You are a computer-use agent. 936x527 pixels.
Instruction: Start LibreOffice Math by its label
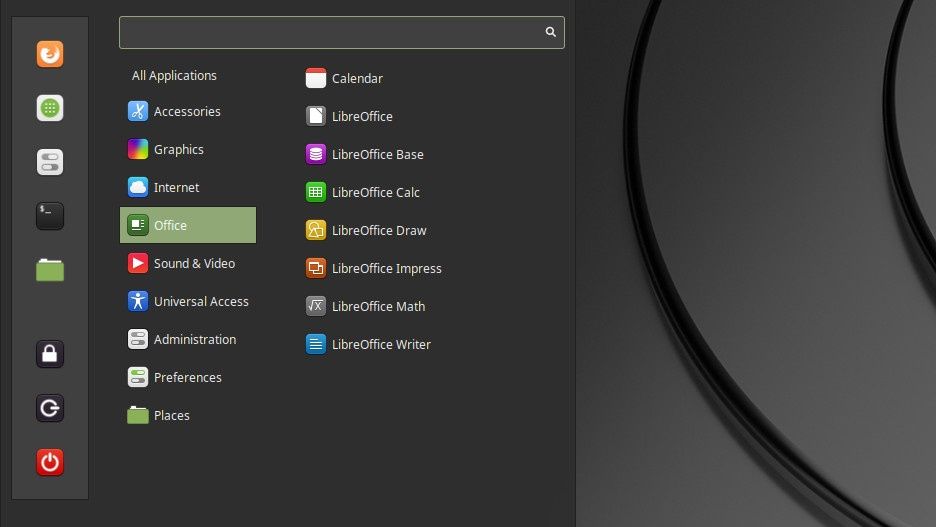(x=378, y=306)
